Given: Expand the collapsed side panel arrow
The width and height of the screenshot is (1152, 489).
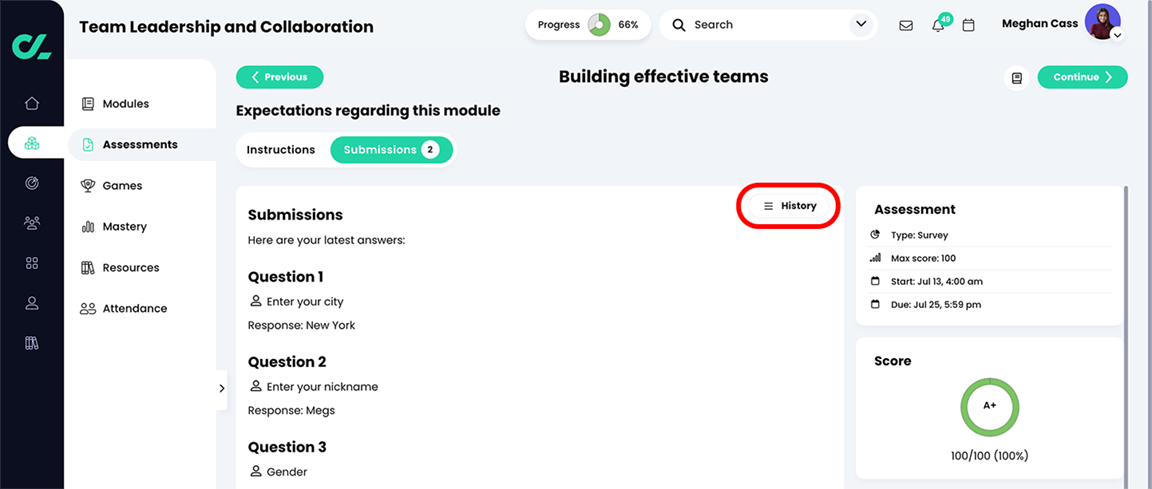Looking at the screenshot, I should (x=221, y=389).
